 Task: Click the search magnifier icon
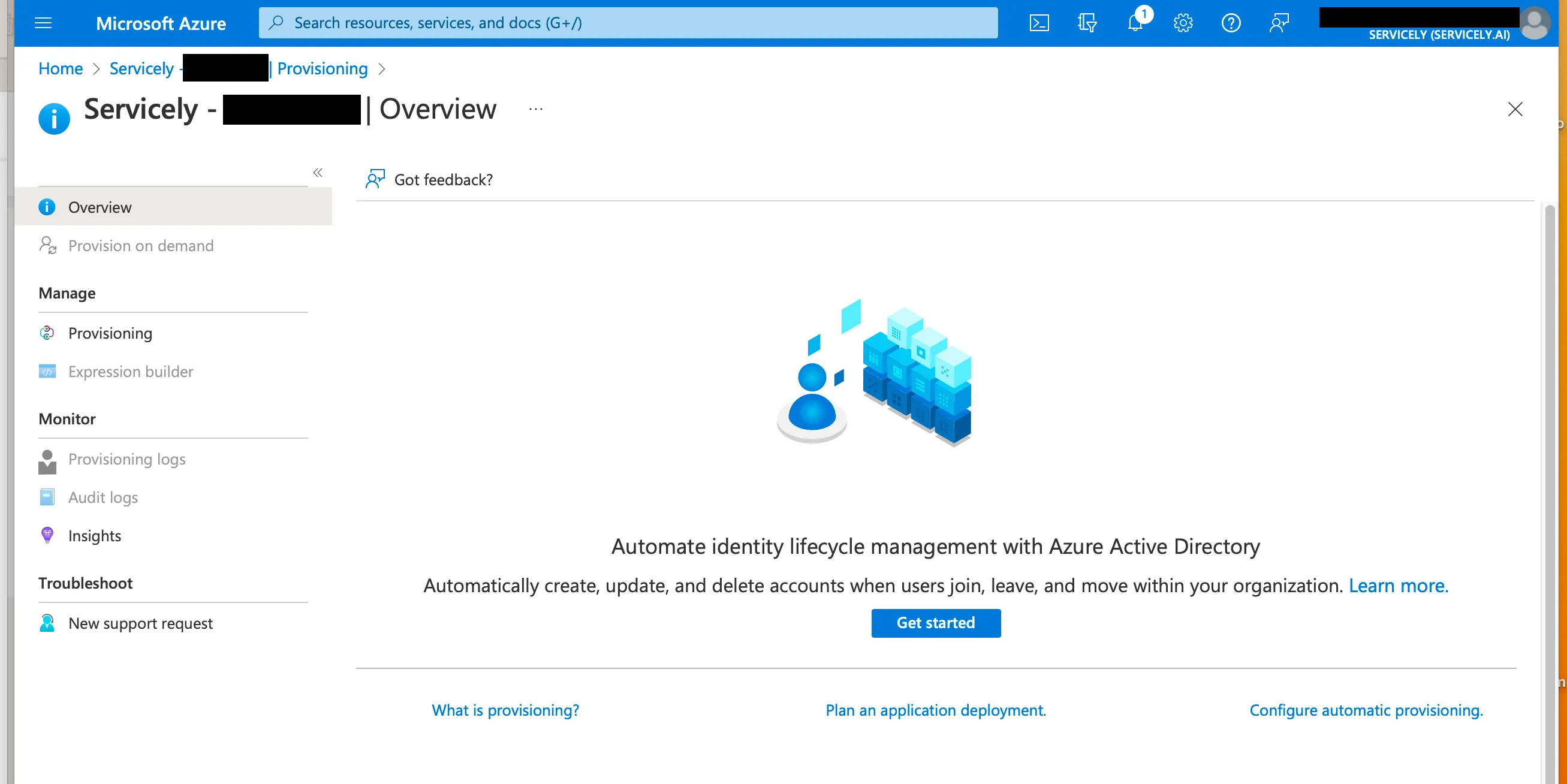(276, 23)
